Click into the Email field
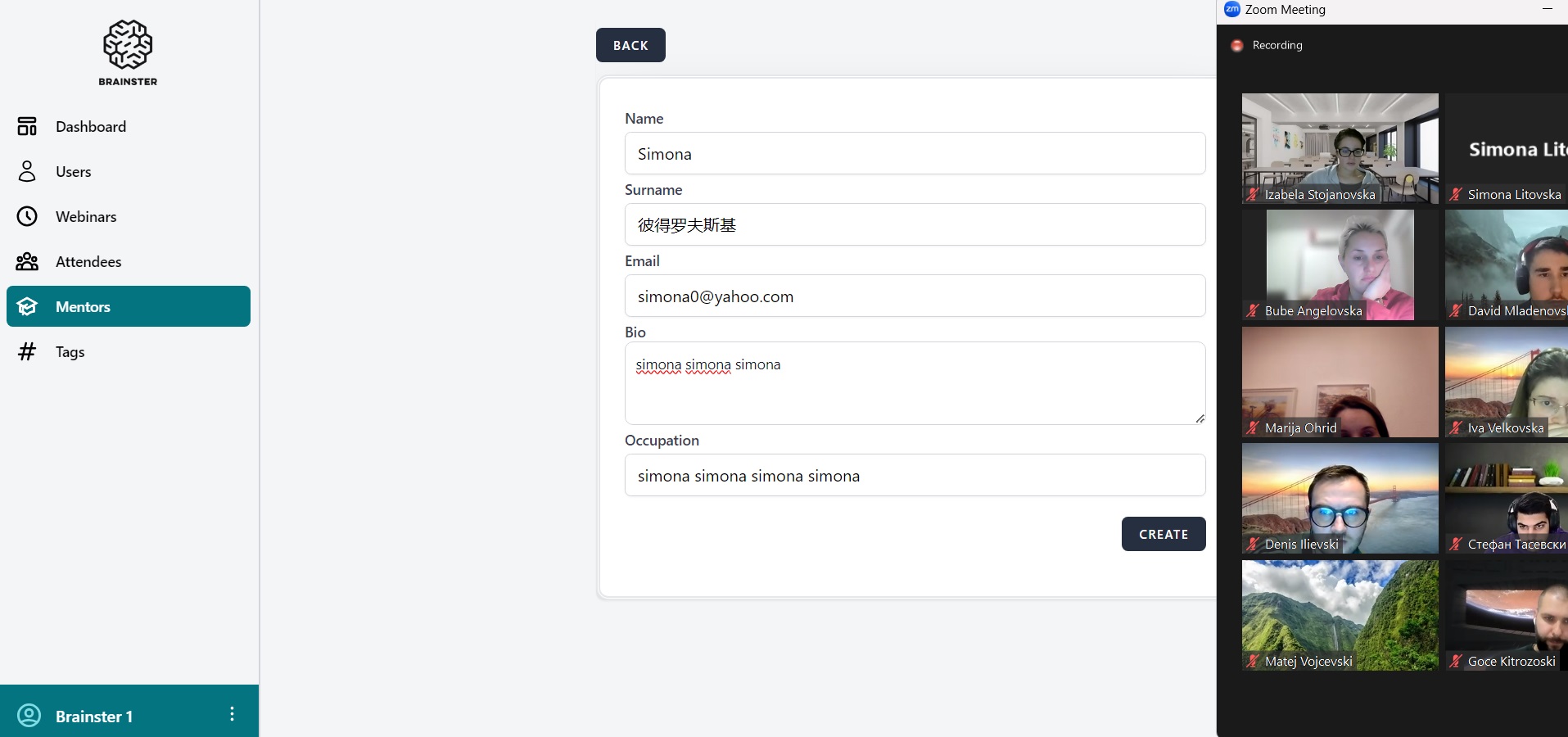The image size is (1568, 737). [x=915, y=296]
